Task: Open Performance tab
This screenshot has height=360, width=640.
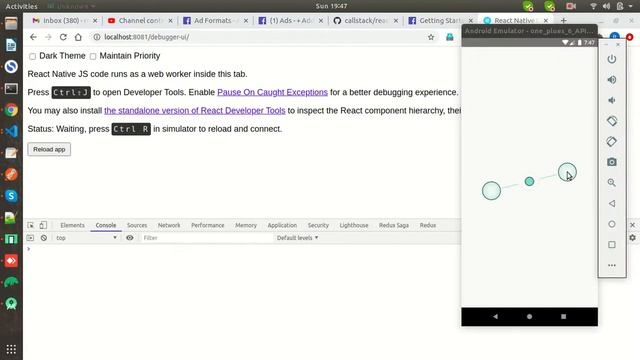Action: pyautogui.click(x=207, y=225)
